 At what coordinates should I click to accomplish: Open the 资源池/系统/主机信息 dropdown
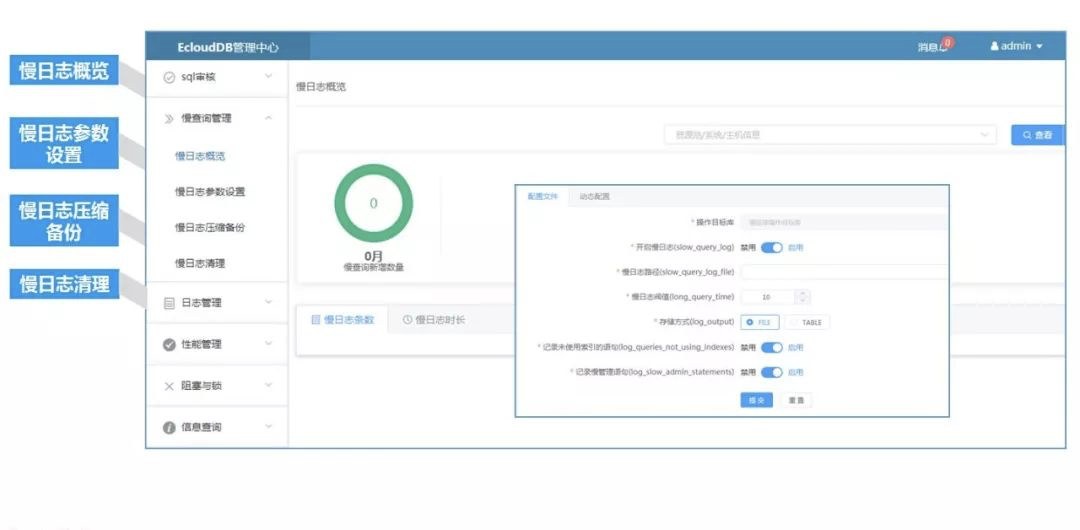(x=830, y=135)
